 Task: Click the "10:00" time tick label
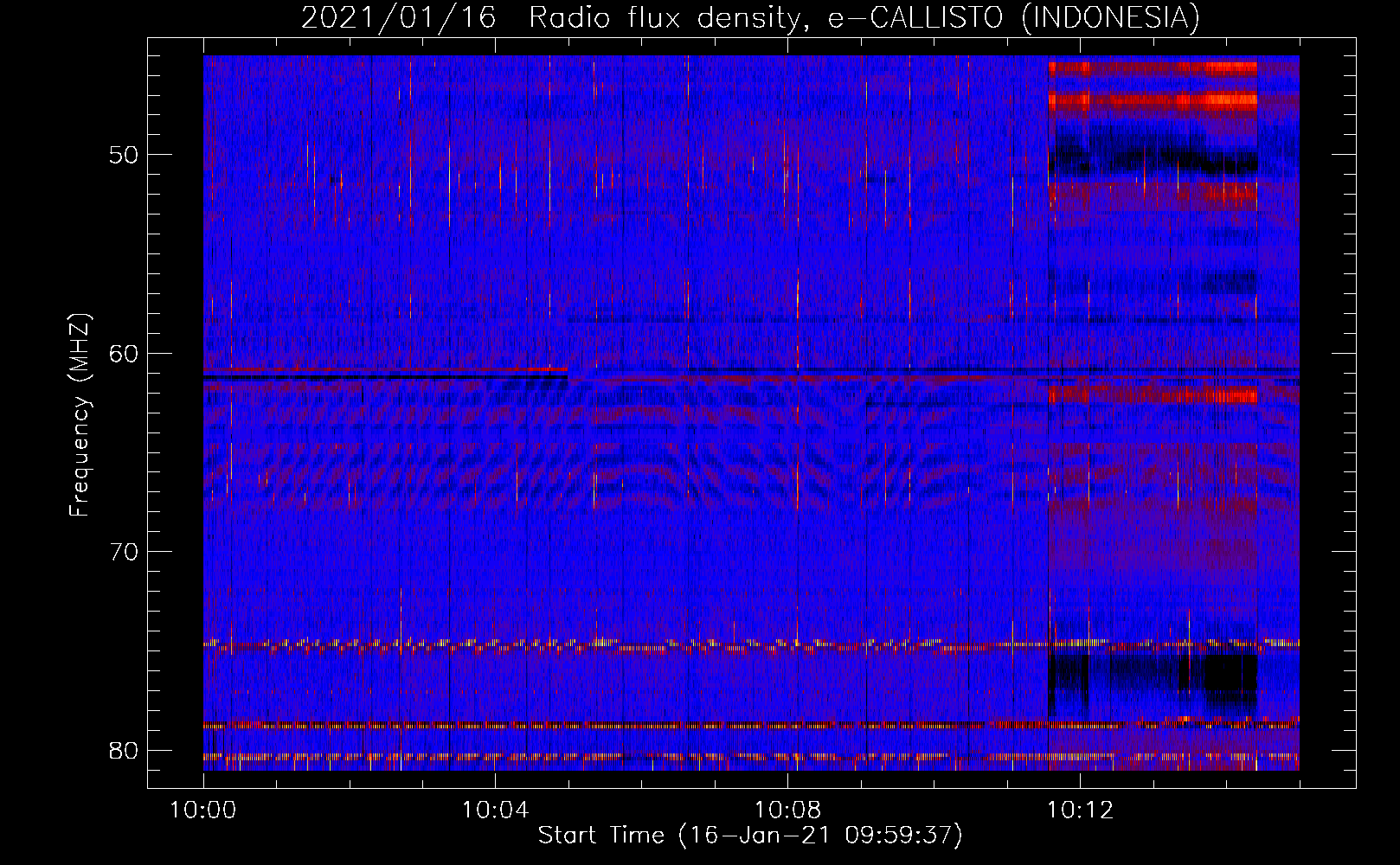pos(203,811)
